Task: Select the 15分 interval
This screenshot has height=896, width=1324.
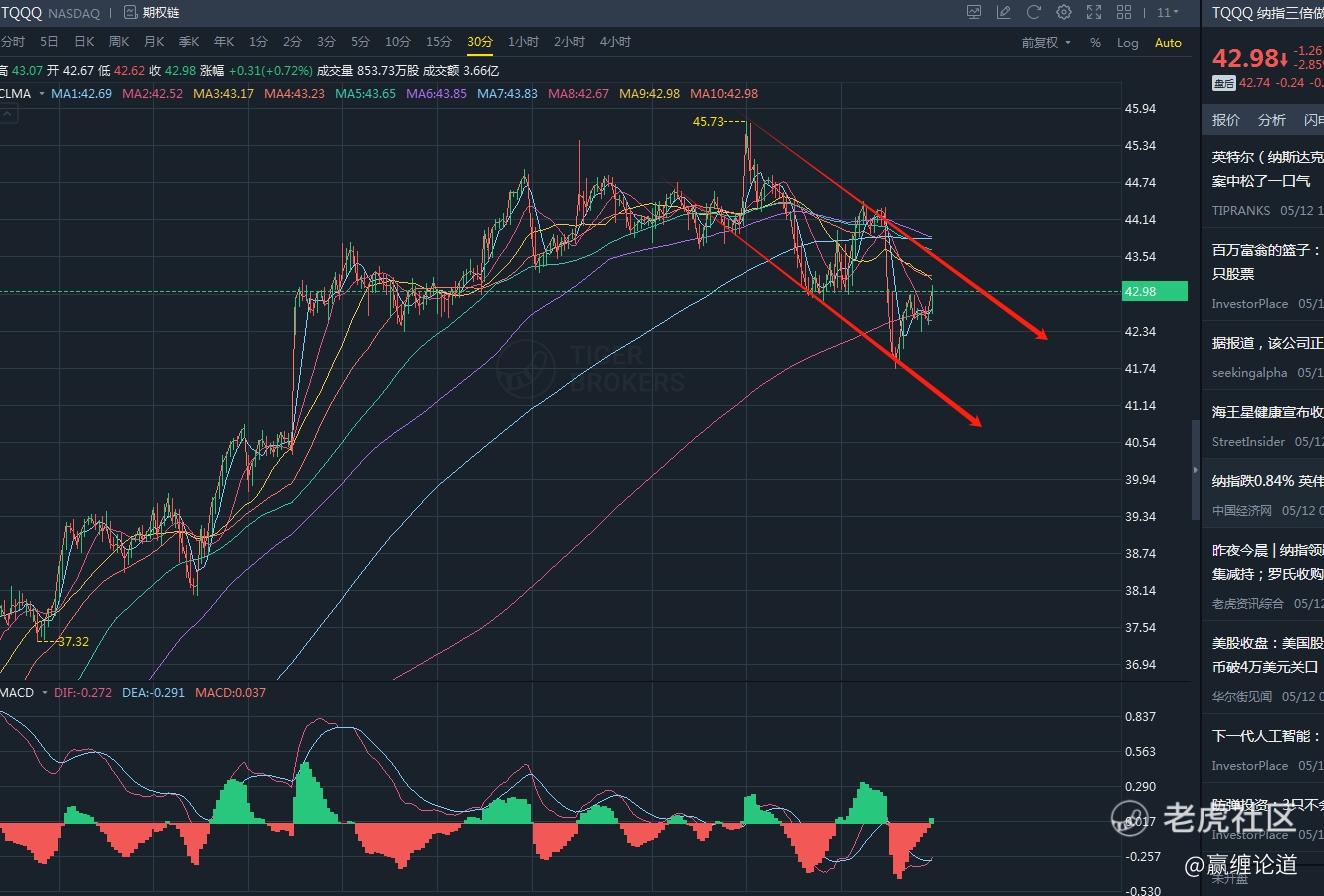Action: click(439, 42)
